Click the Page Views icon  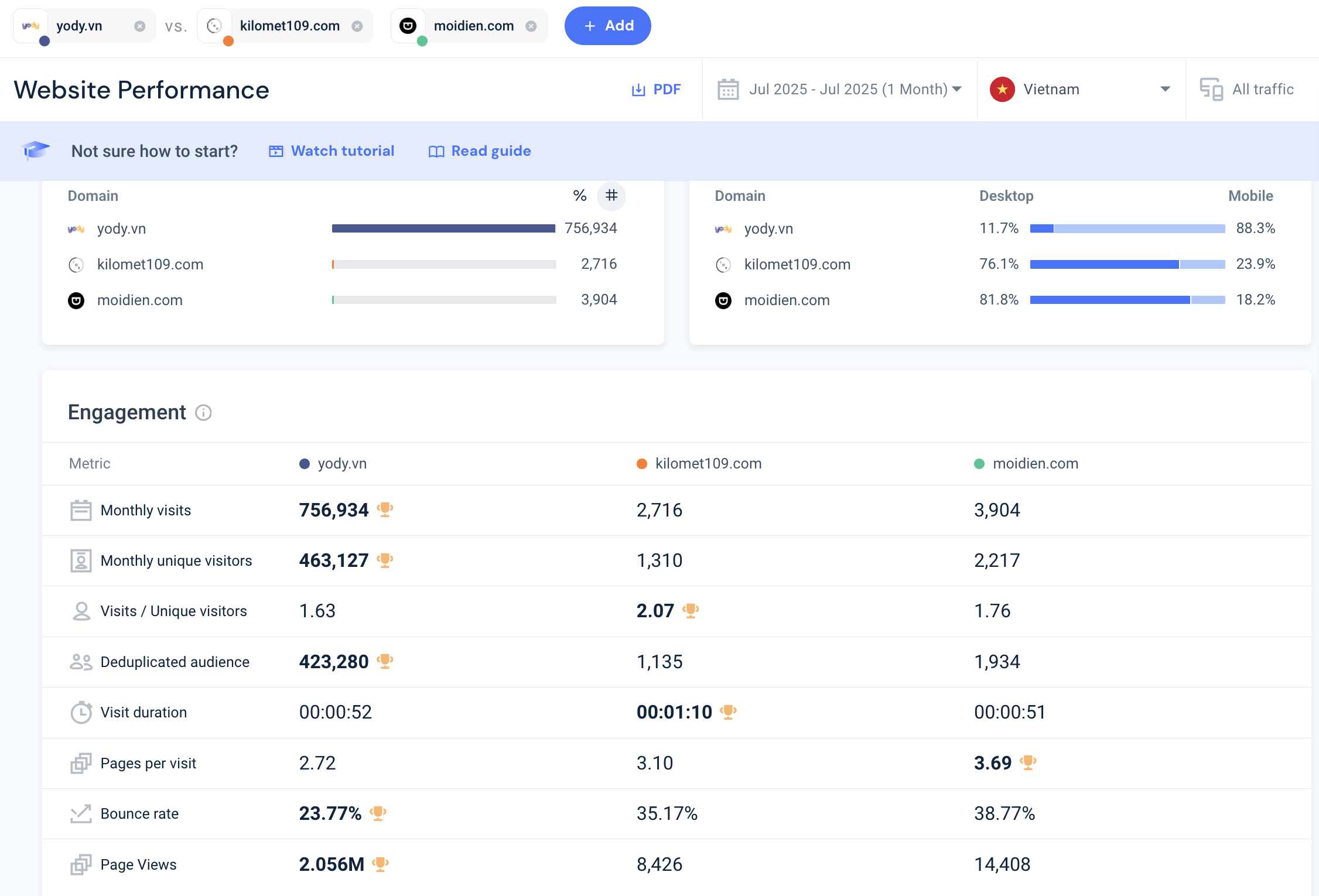click(x=81, y=864)
